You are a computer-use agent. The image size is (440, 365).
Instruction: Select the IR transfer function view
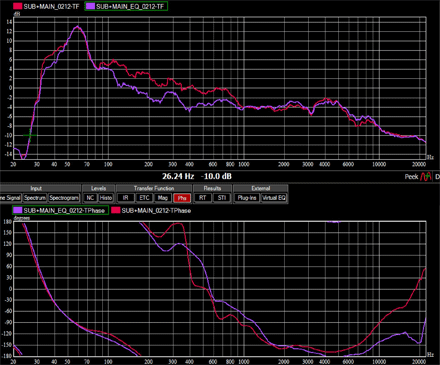point(126,198)
